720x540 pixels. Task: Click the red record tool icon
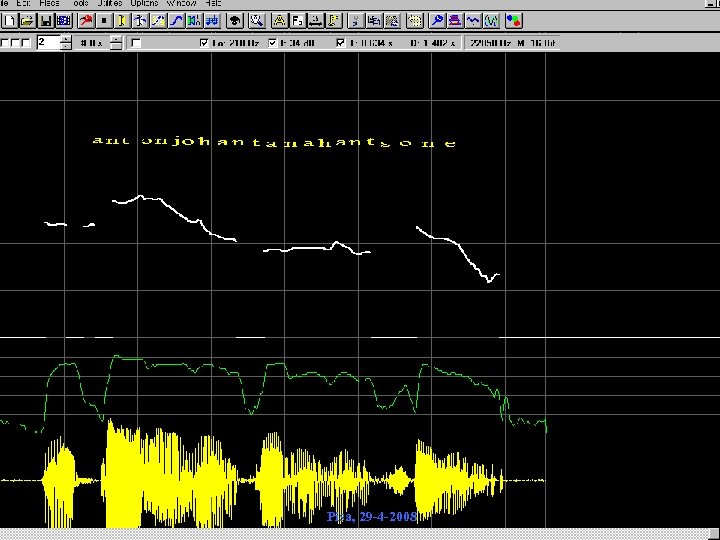click(86, 21)
